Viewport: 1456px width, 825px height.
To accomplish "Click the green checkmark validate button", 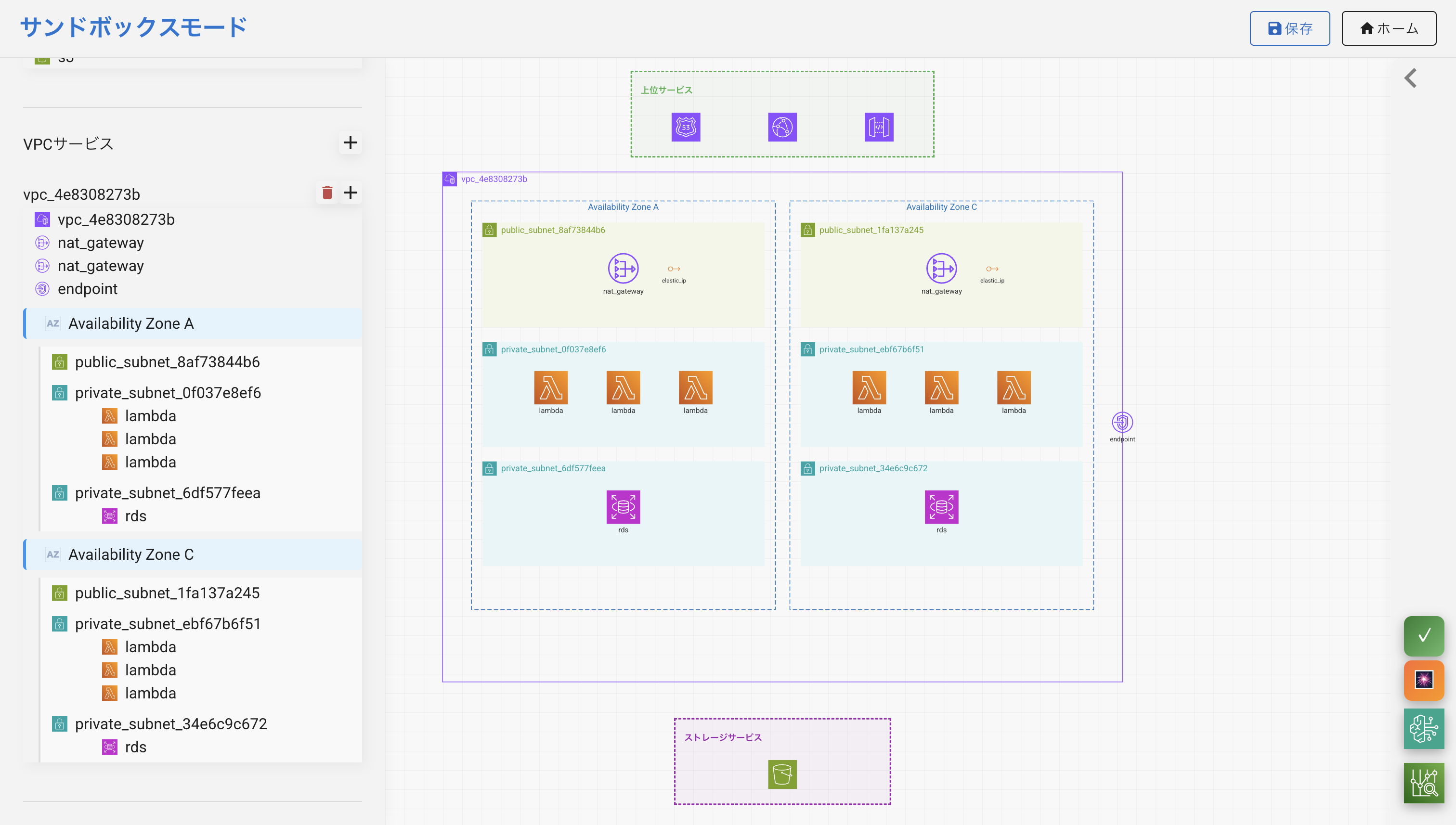I will (x=1424, y=636).
